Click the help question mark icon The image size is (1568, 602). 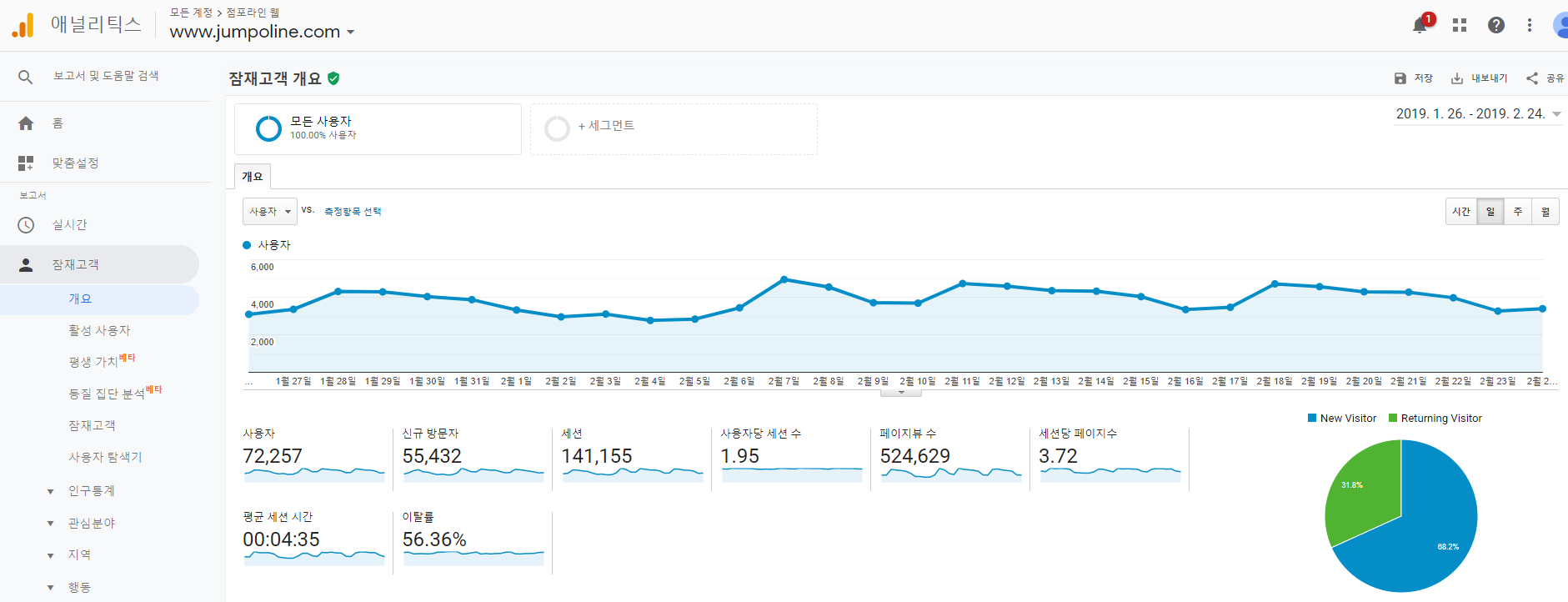point(1496,25)
